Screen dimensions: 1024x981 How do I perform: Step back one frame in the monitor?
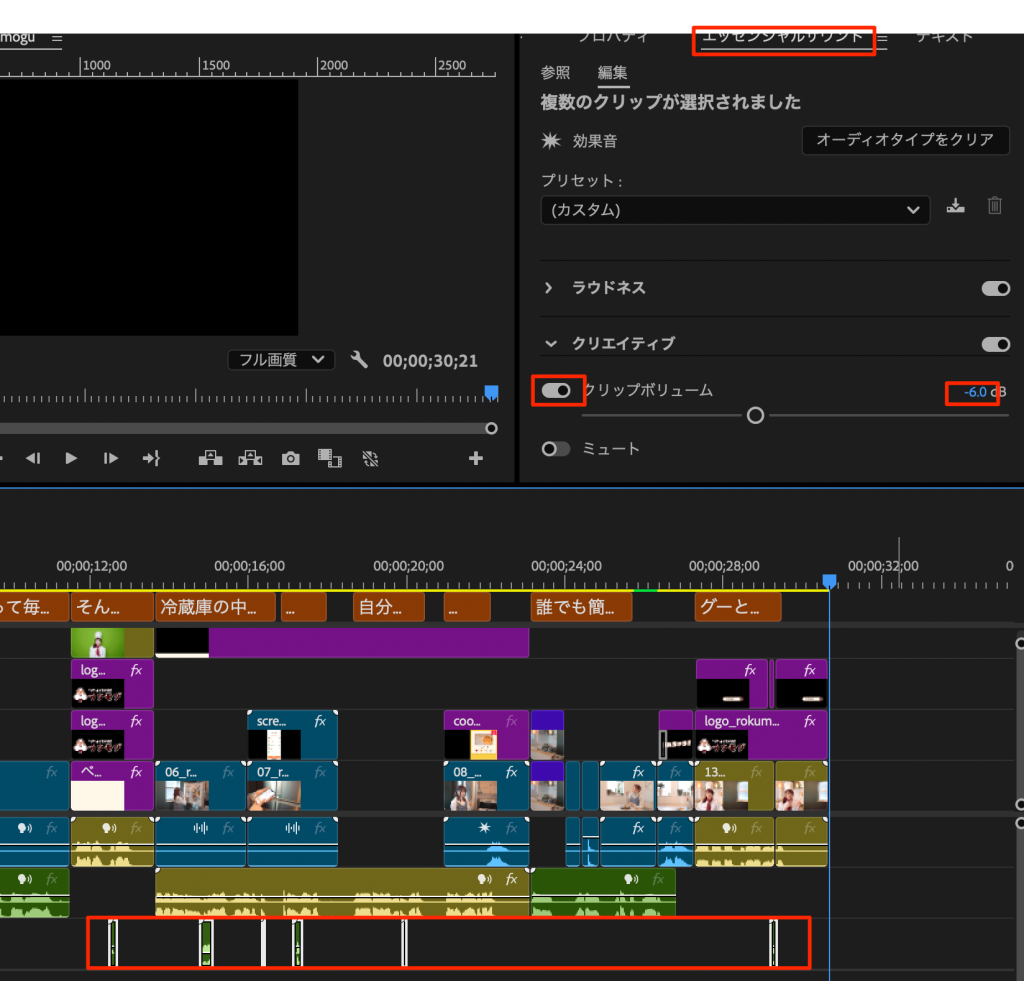pos(33,458)
